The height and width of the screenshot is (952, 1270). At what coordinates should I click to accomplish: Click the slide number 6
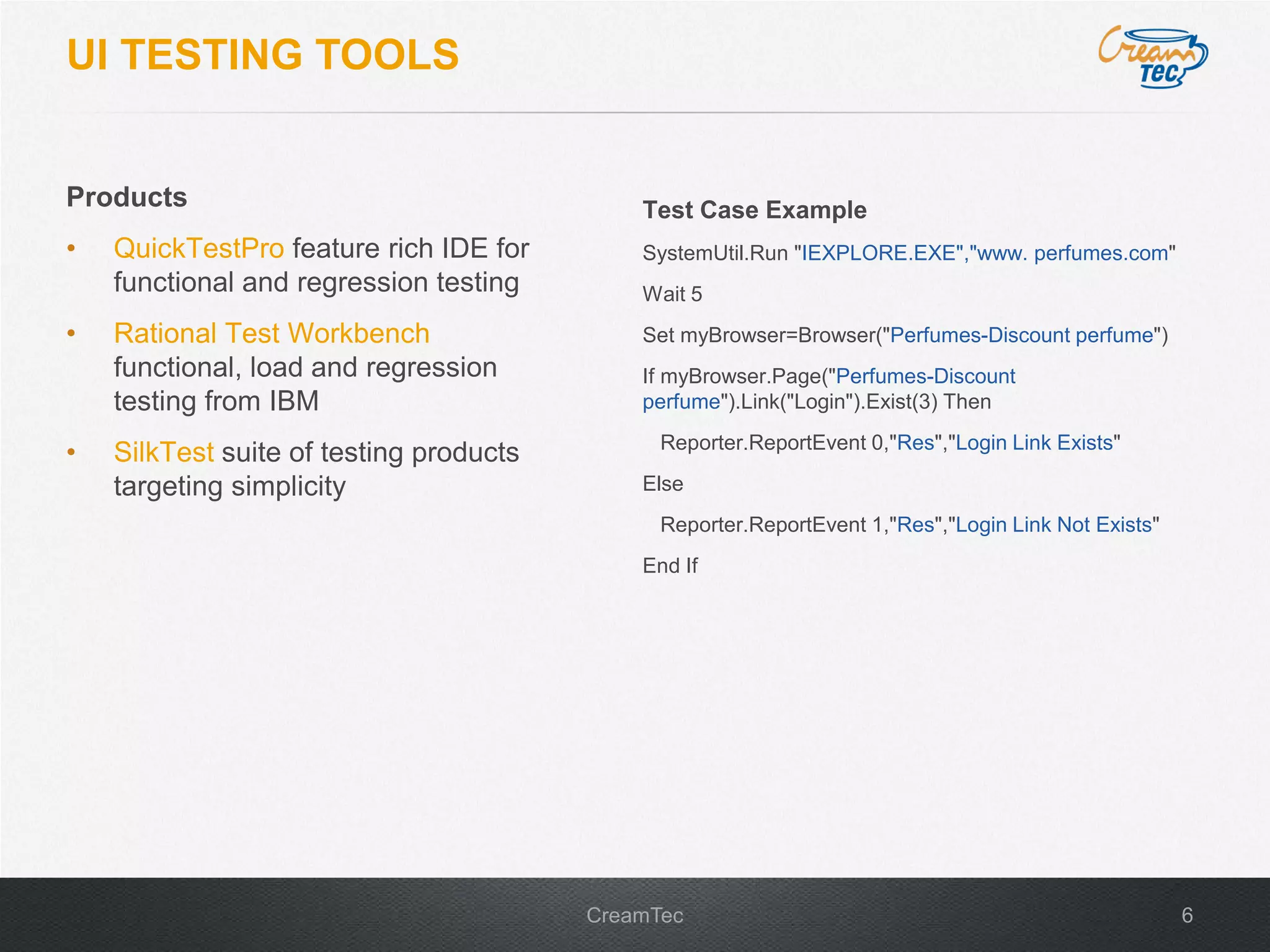1187,915
